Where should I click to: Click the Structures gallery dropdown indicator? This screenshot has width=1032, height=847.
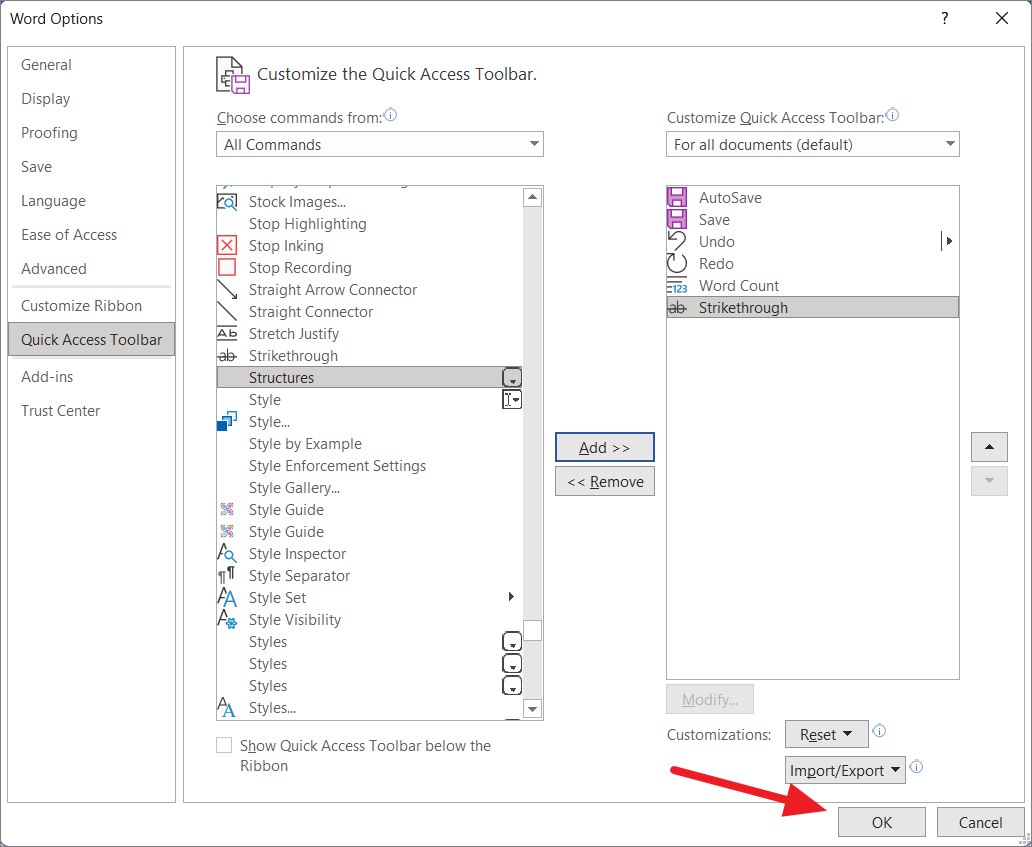(x=512, y=378)
